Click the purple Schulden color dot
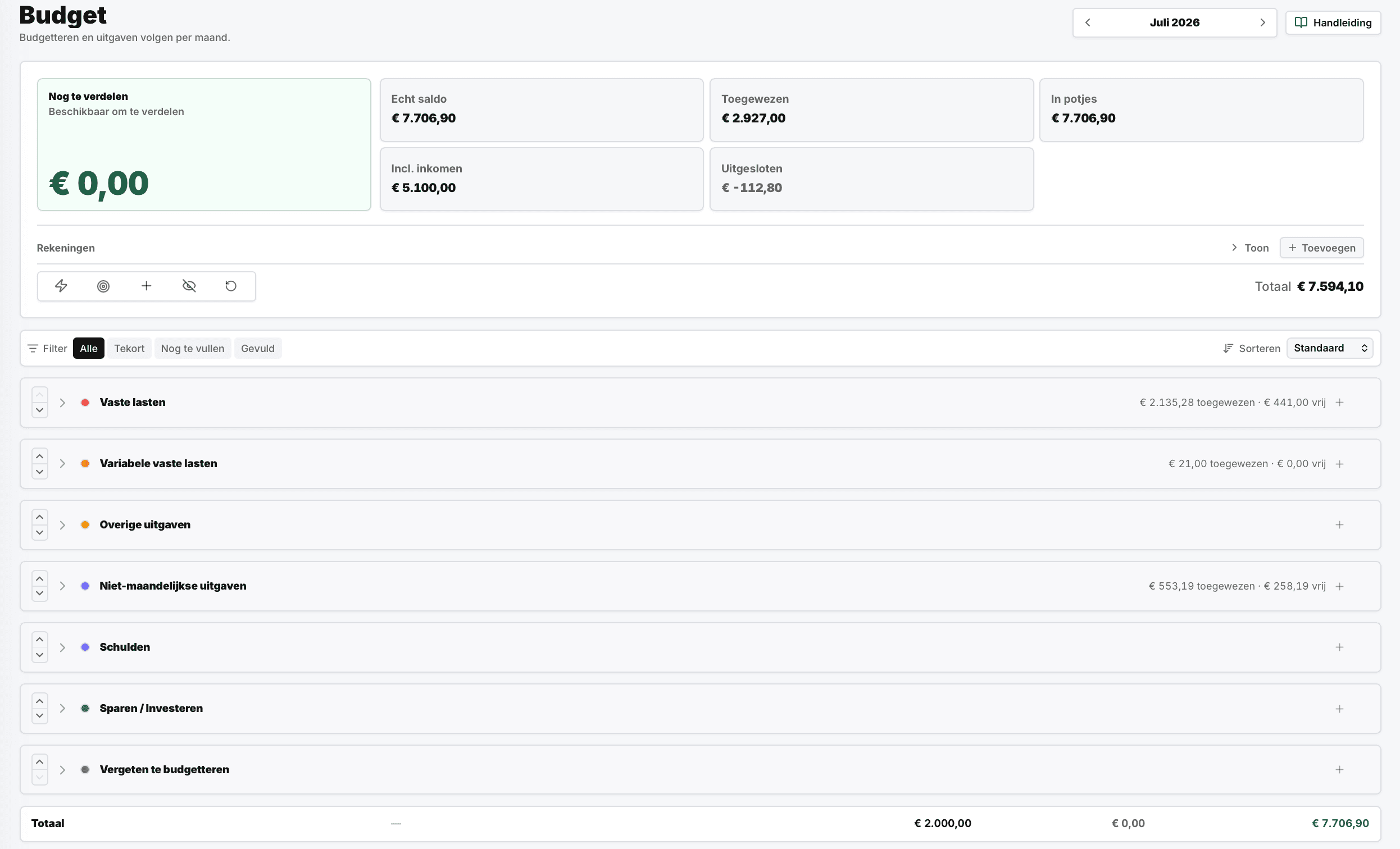 point(85,647)
